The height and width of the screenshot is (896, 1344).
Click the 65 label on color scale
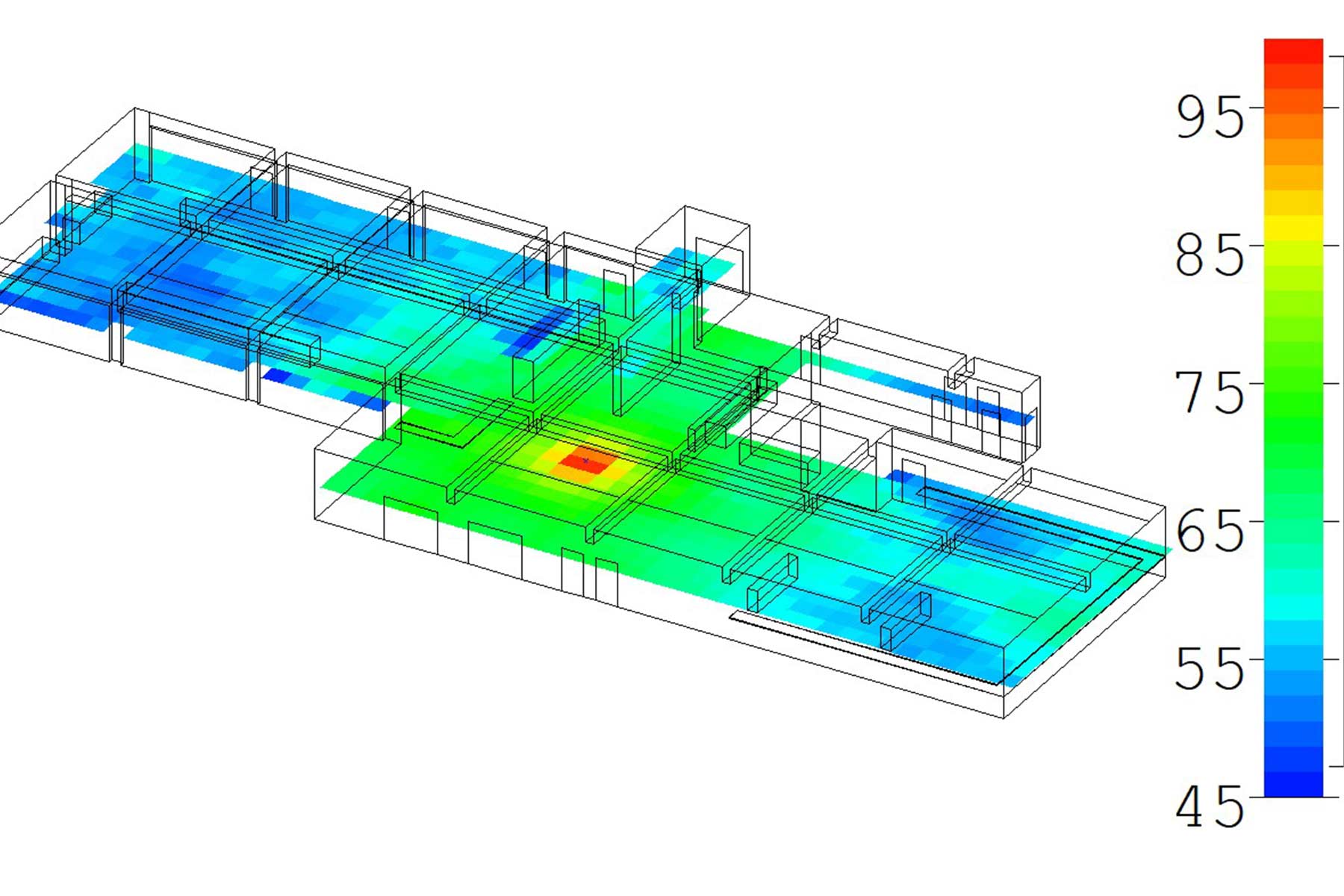[x=1210, y=532]
